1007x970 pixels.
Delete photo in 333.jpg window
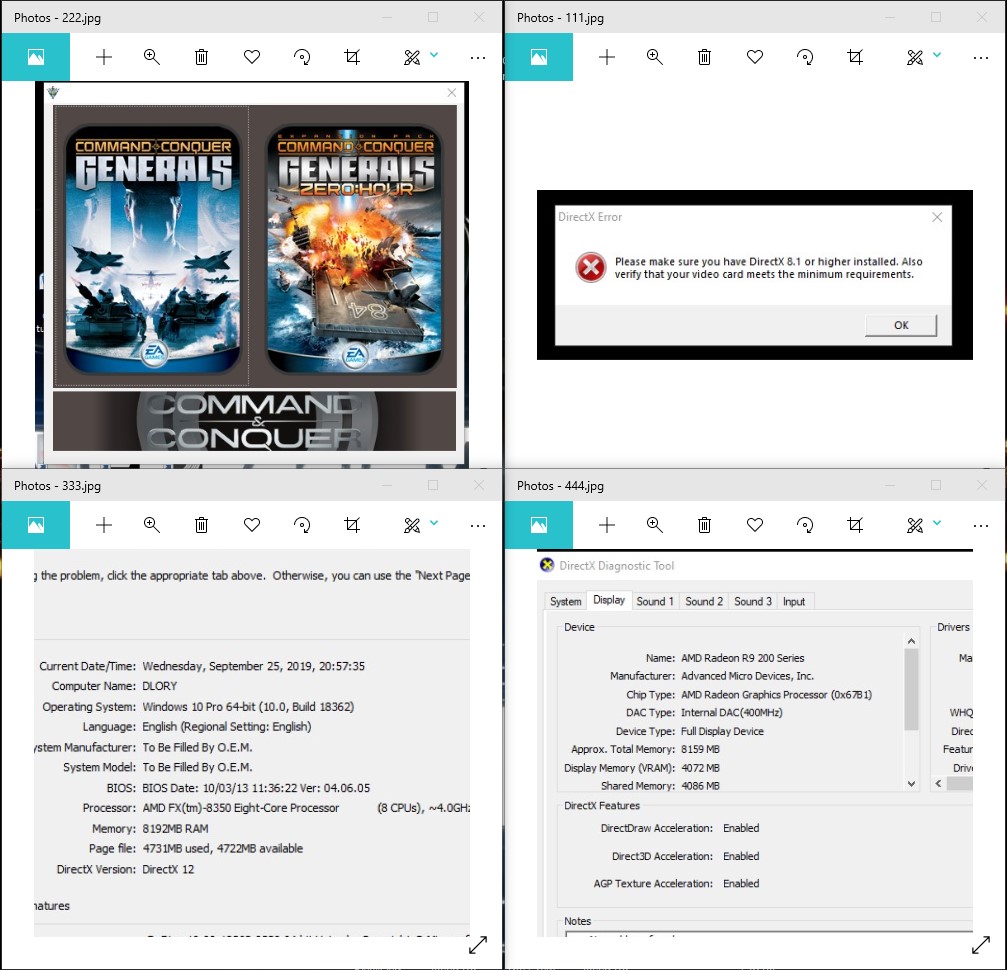tap(201, 525)
